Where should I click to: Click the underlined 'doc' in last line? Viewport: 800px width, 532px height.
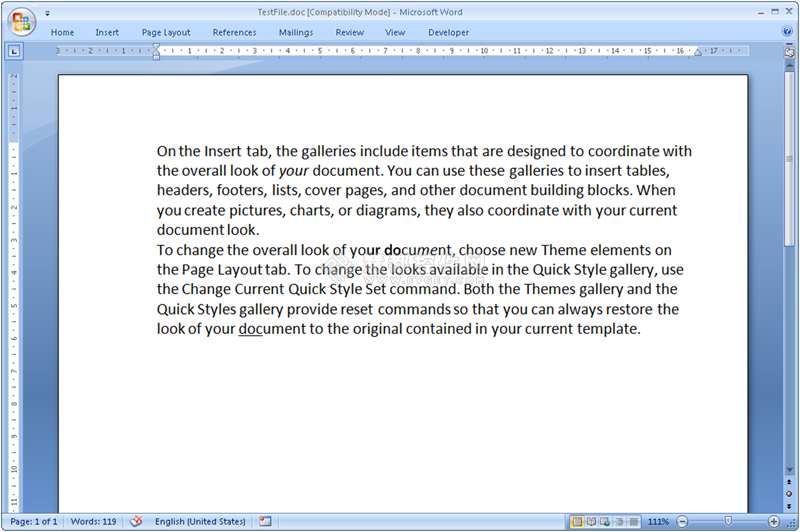[x=250, y=329]
